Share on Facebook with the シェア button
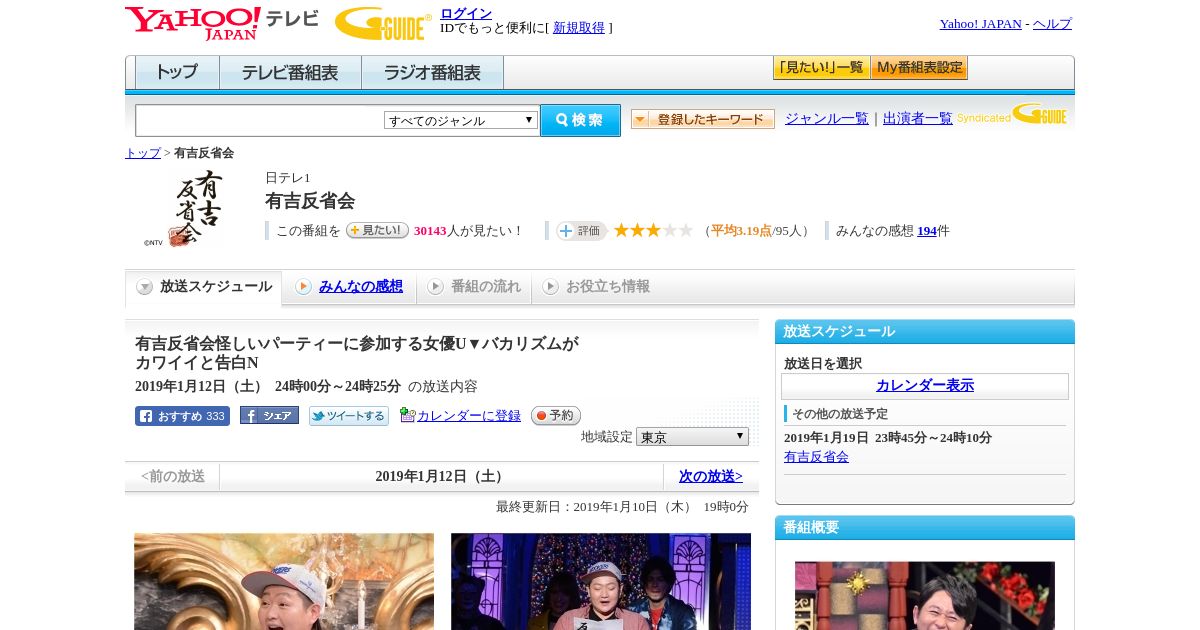1200x630 pixels. (x=269, y=416)
